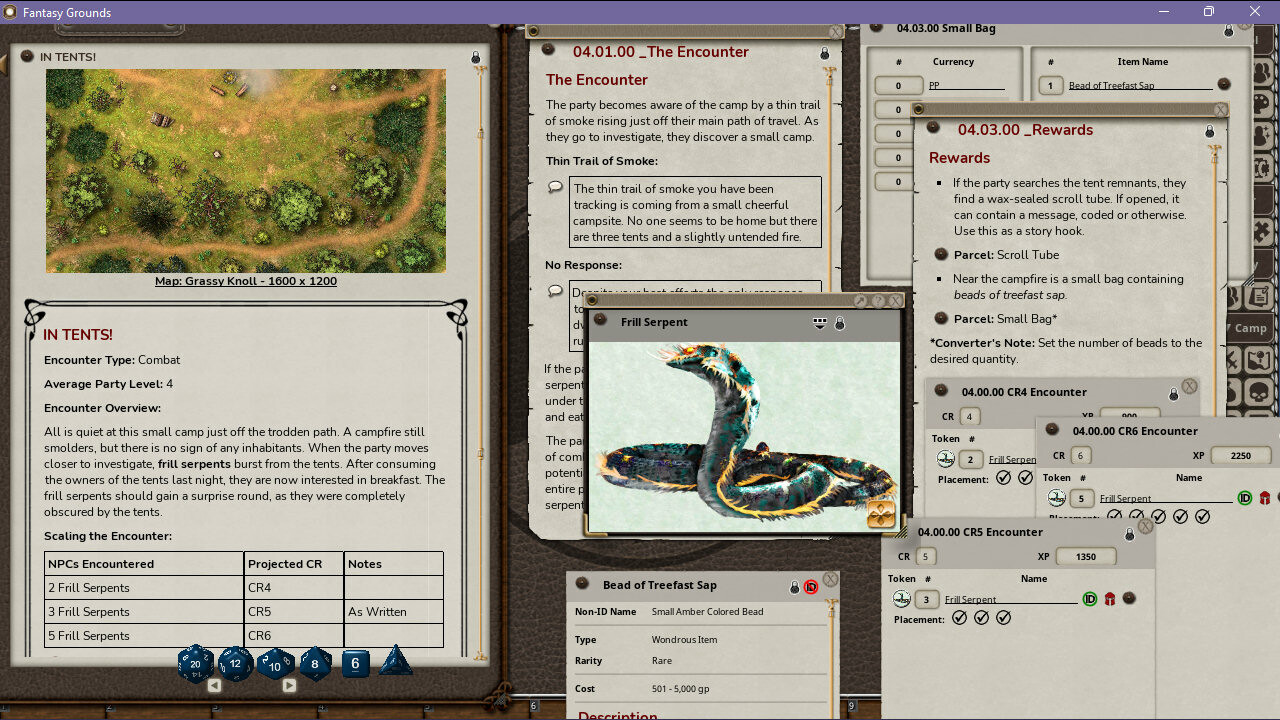1280x720 pixels.
Task: Click the forward page arrow below the IN TENTS page
Action: 291,685
